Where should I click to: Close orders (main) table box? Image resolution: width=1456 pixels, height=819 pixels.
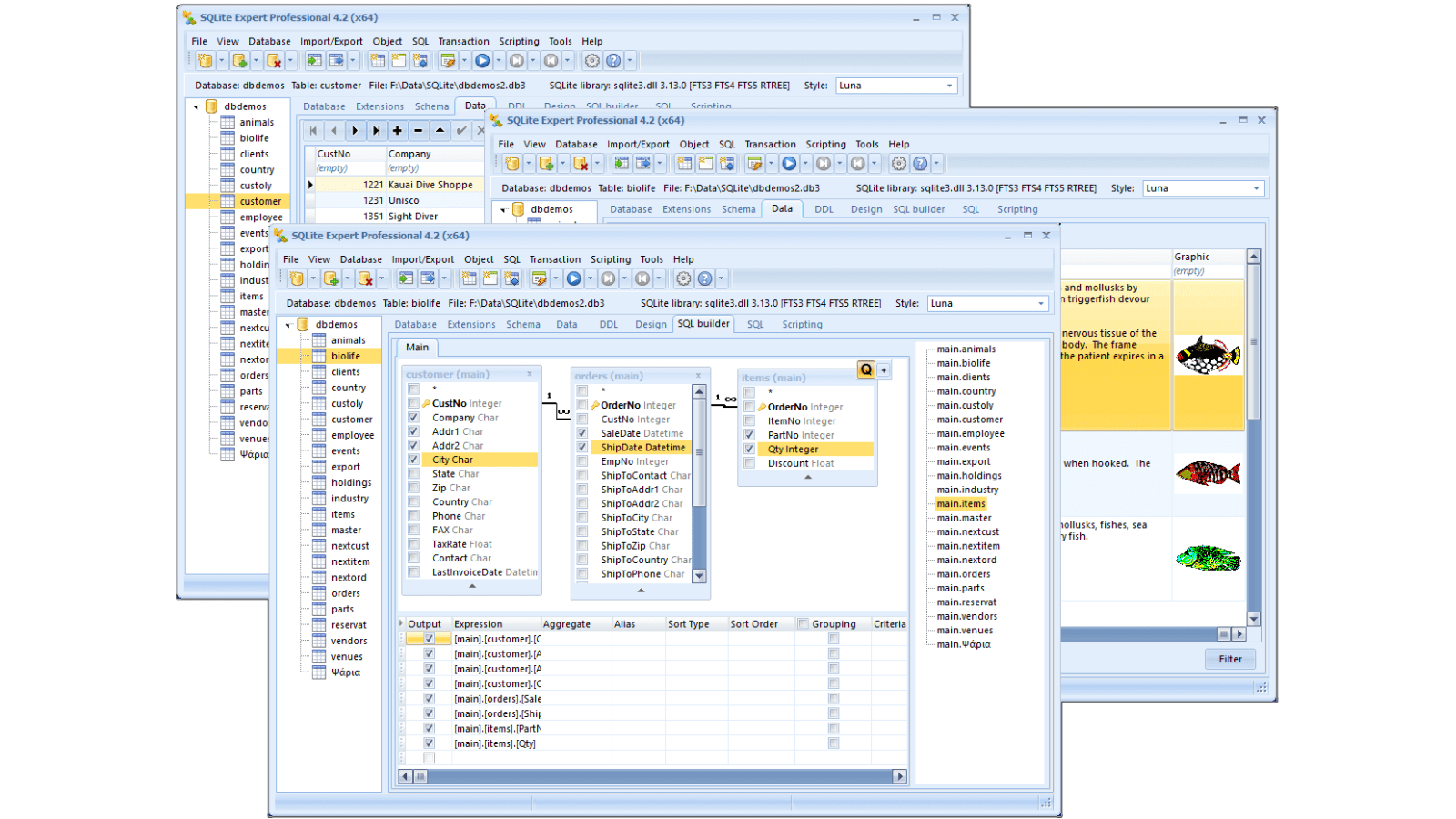(x=698, y=376)
